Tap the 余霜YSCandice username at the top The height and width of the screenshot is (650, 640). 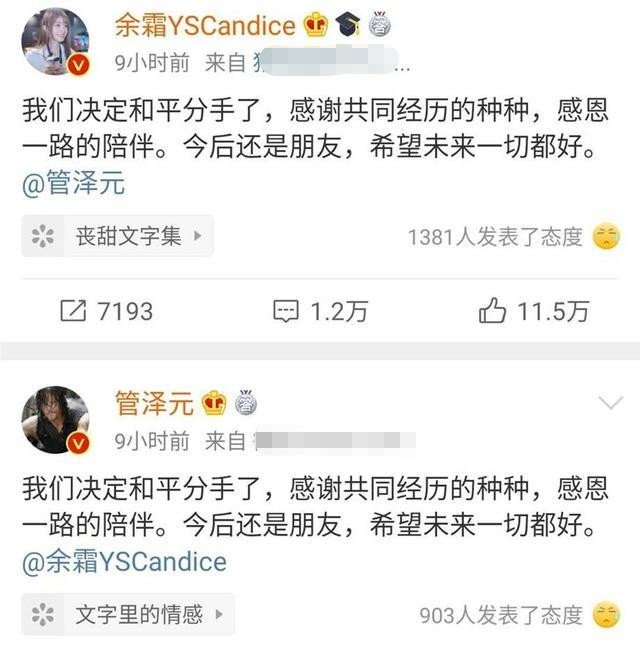(205, 25)
